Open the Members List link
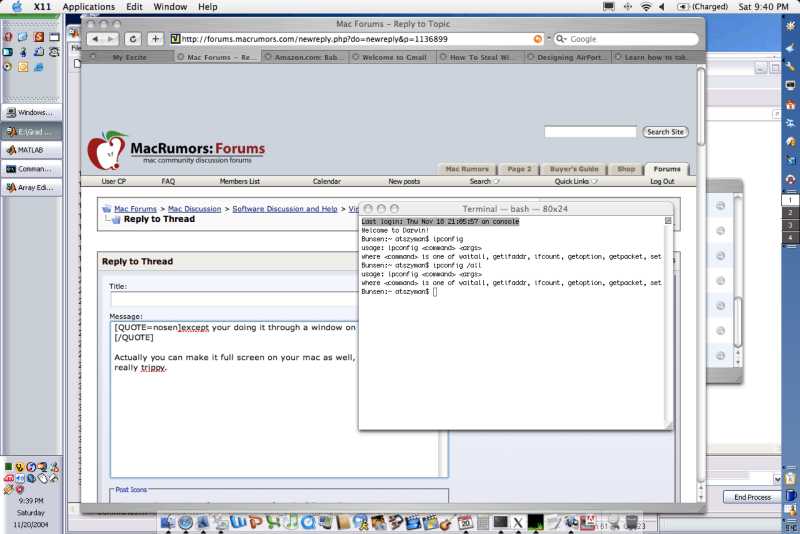Viewport: 800px width, 534px height. (240, 181)
